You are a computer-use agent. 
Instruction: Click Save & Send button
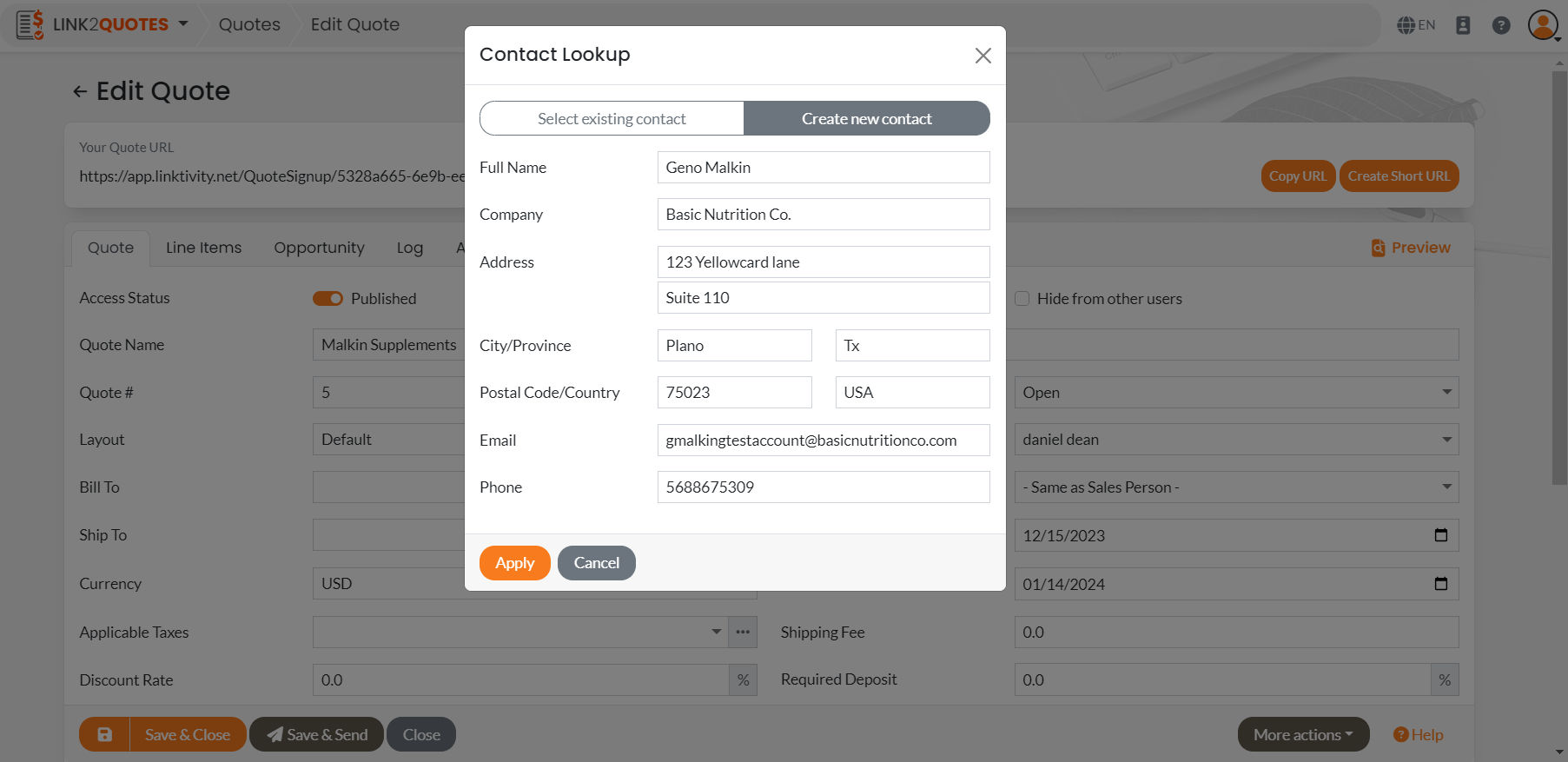[x=316, y=735]
